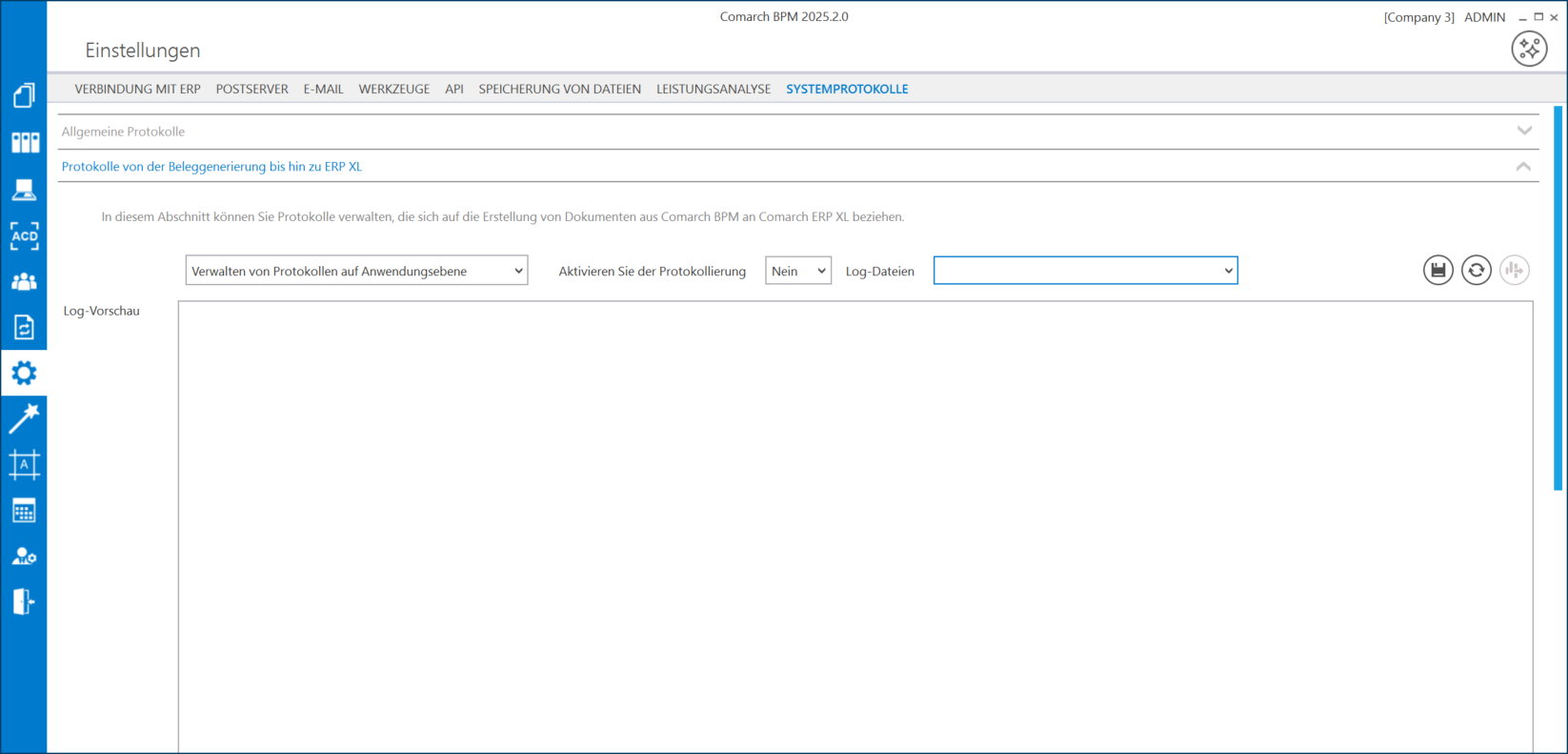Switch to the LEISTUNGSANALYSE tab
This screenshot has height=754, width=1568.
pos(713,89)
